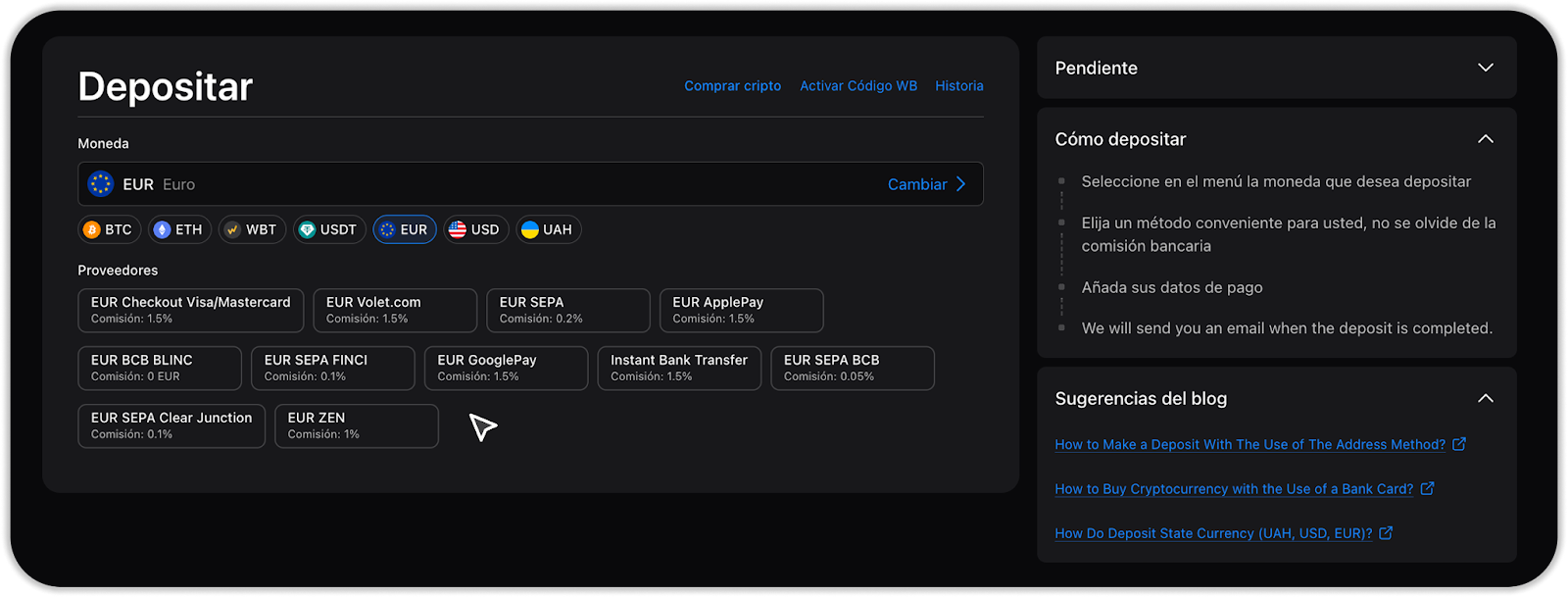Viewport: 1568px width, 597px height.
Task: Click external link icon beside Address Method article
Action: [x=1459, y=444]
